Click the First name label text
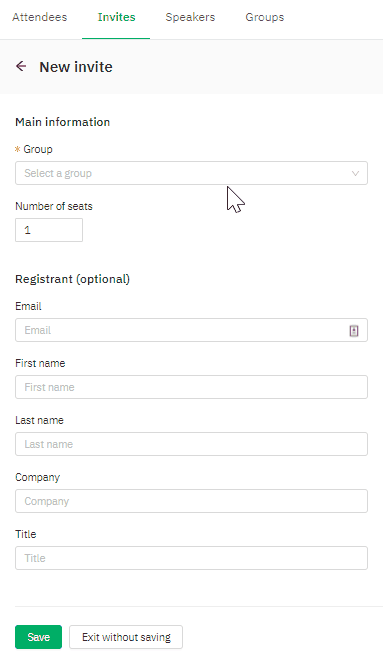 click(40, 363)
